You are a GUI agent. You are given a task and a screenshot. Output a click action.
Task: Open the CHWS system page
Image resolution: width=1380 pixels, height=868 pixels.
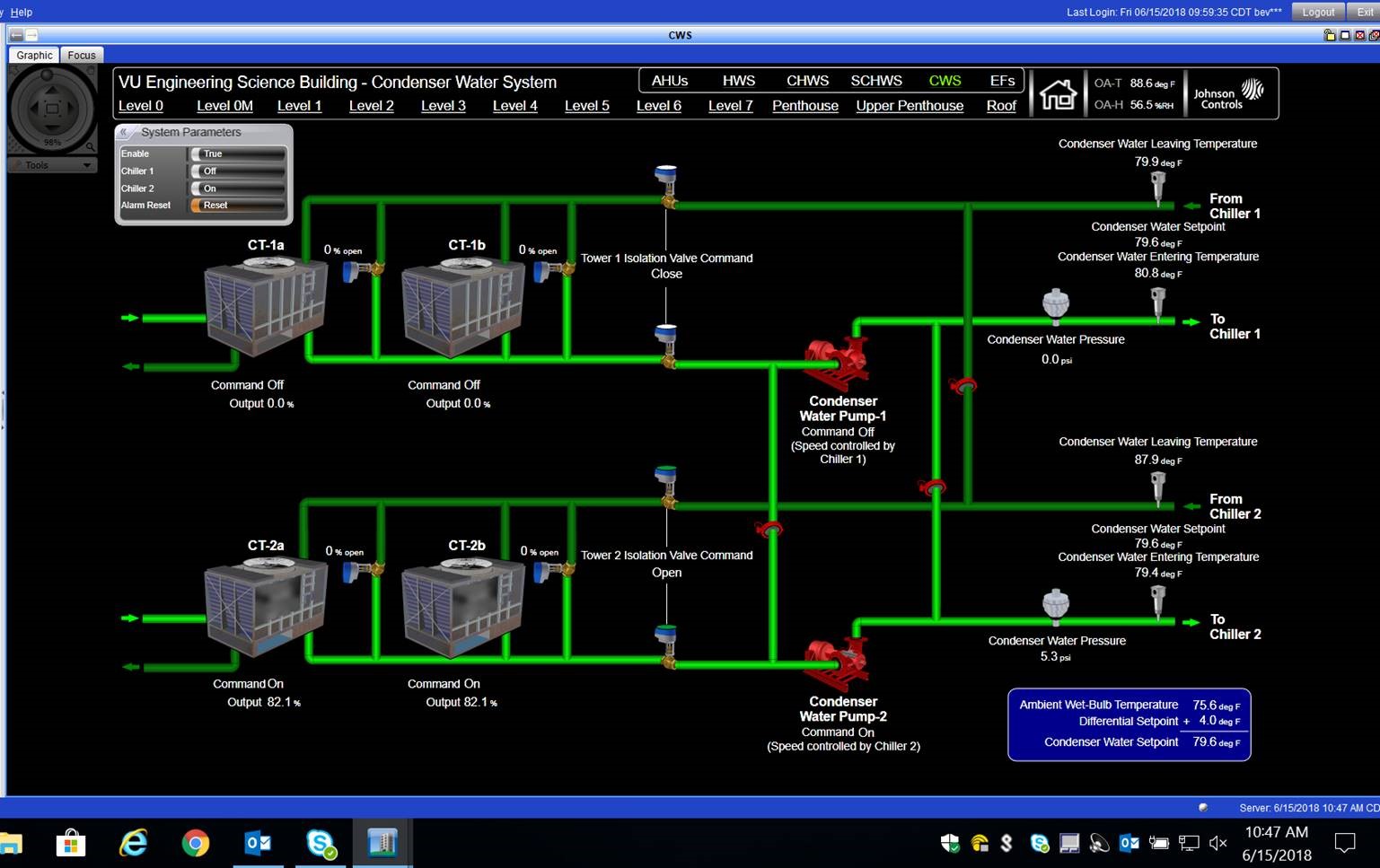click(x=807, y=81)
